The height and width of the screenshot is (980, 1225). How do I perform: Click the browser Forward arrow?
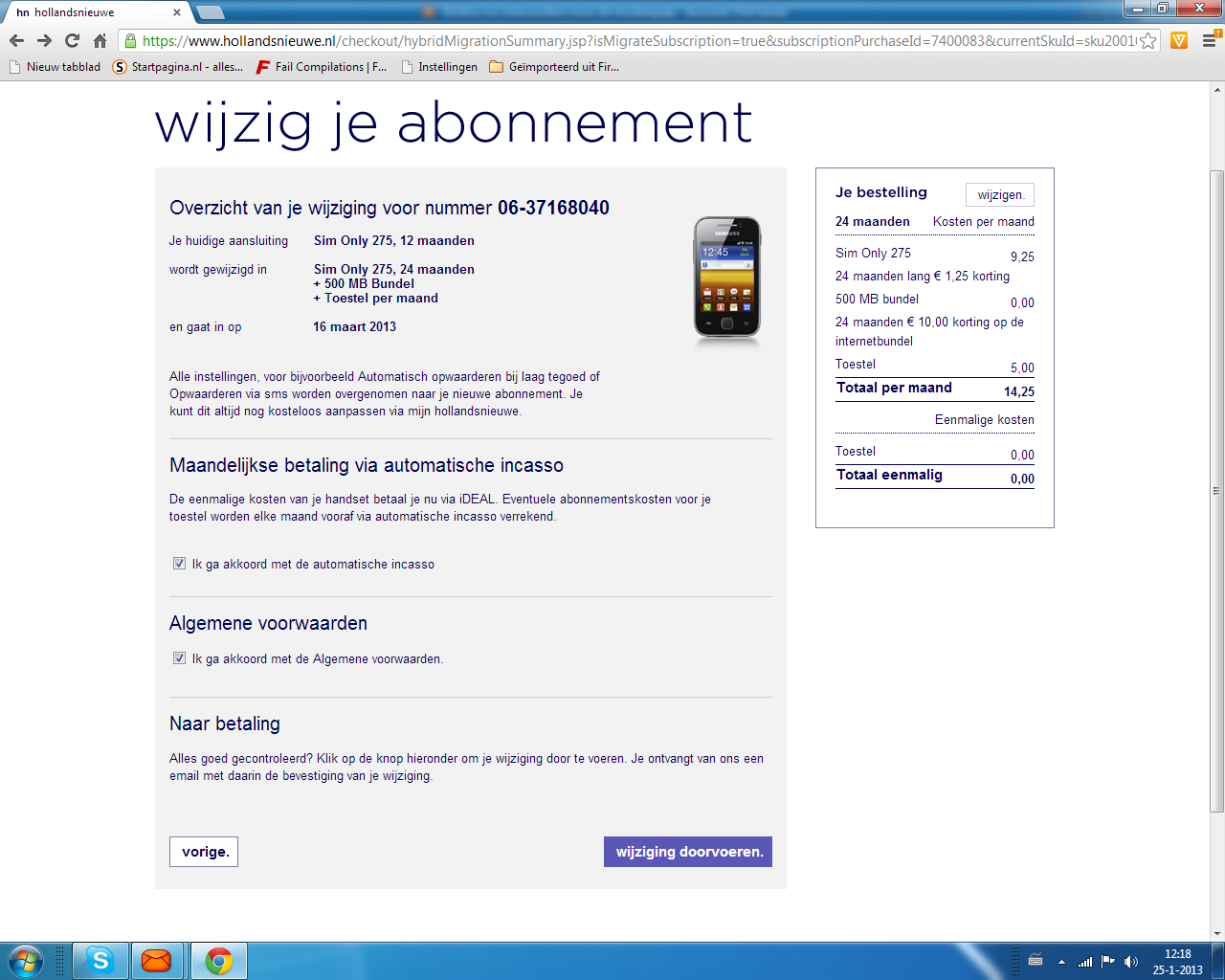[44, 40]
